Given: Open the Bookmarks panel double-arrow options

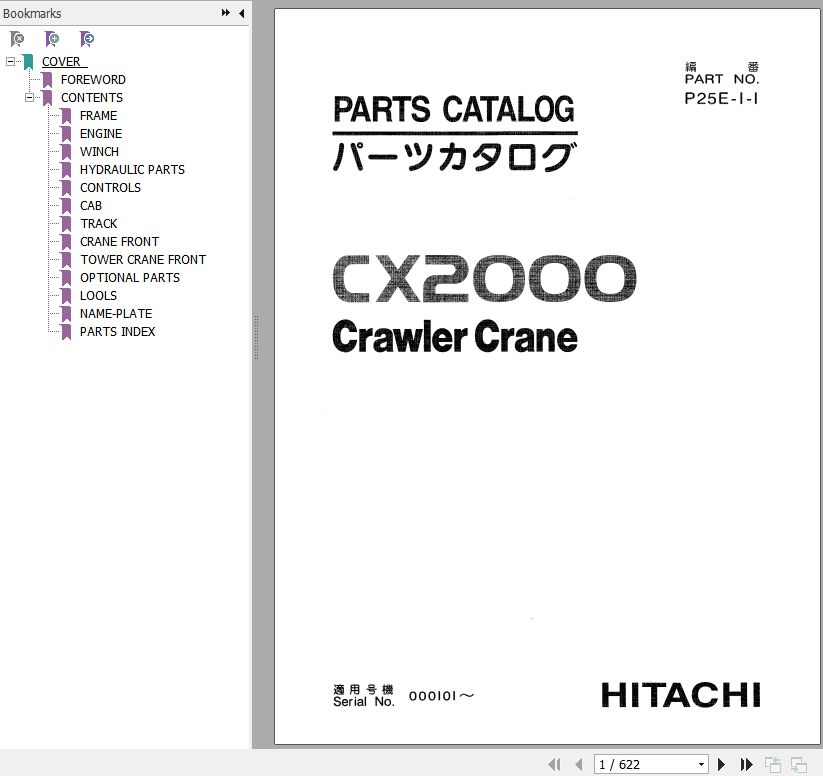Looking at the screenshot, I should [x=226, y=13].
